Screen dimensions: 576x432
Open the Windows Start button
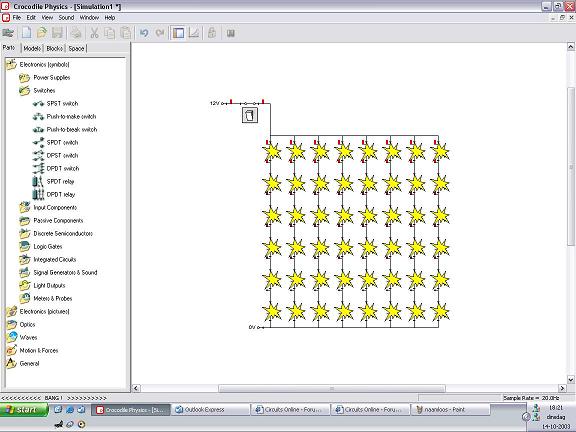tap(24, 410)
